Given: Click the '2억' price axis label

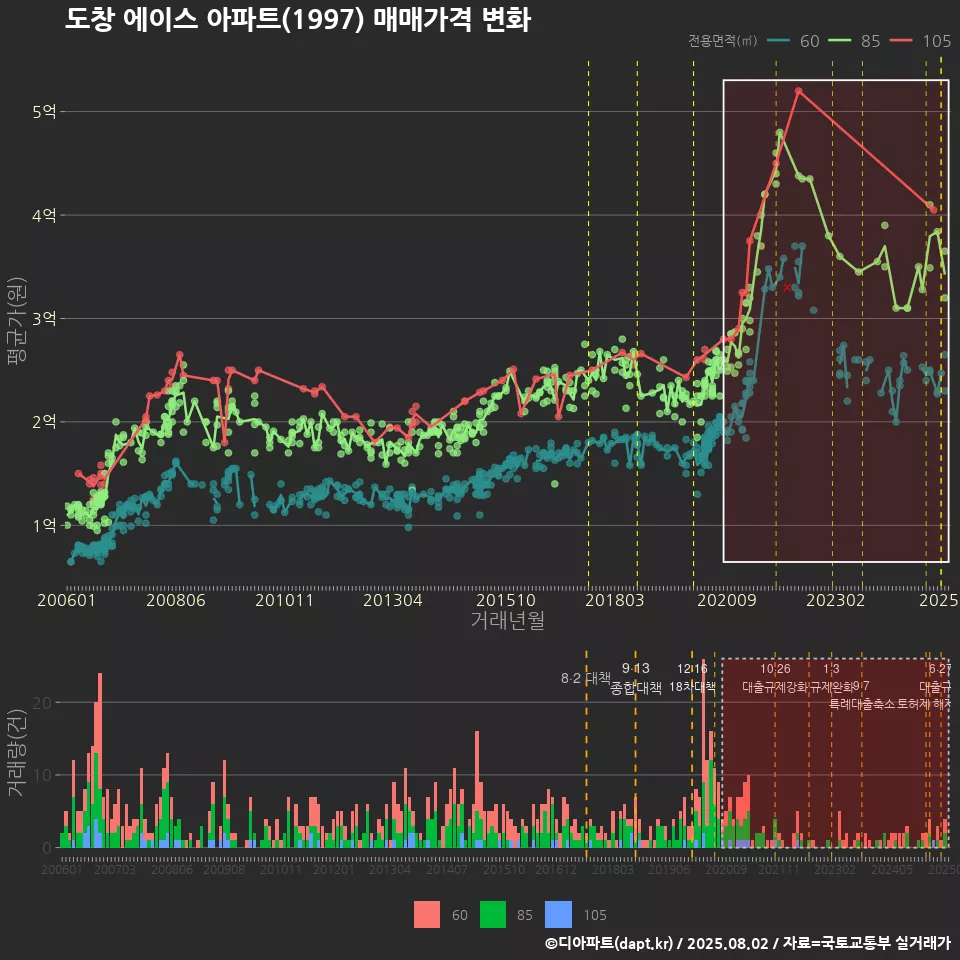Looking at the screenshot, I should click(x=45, y=422).
